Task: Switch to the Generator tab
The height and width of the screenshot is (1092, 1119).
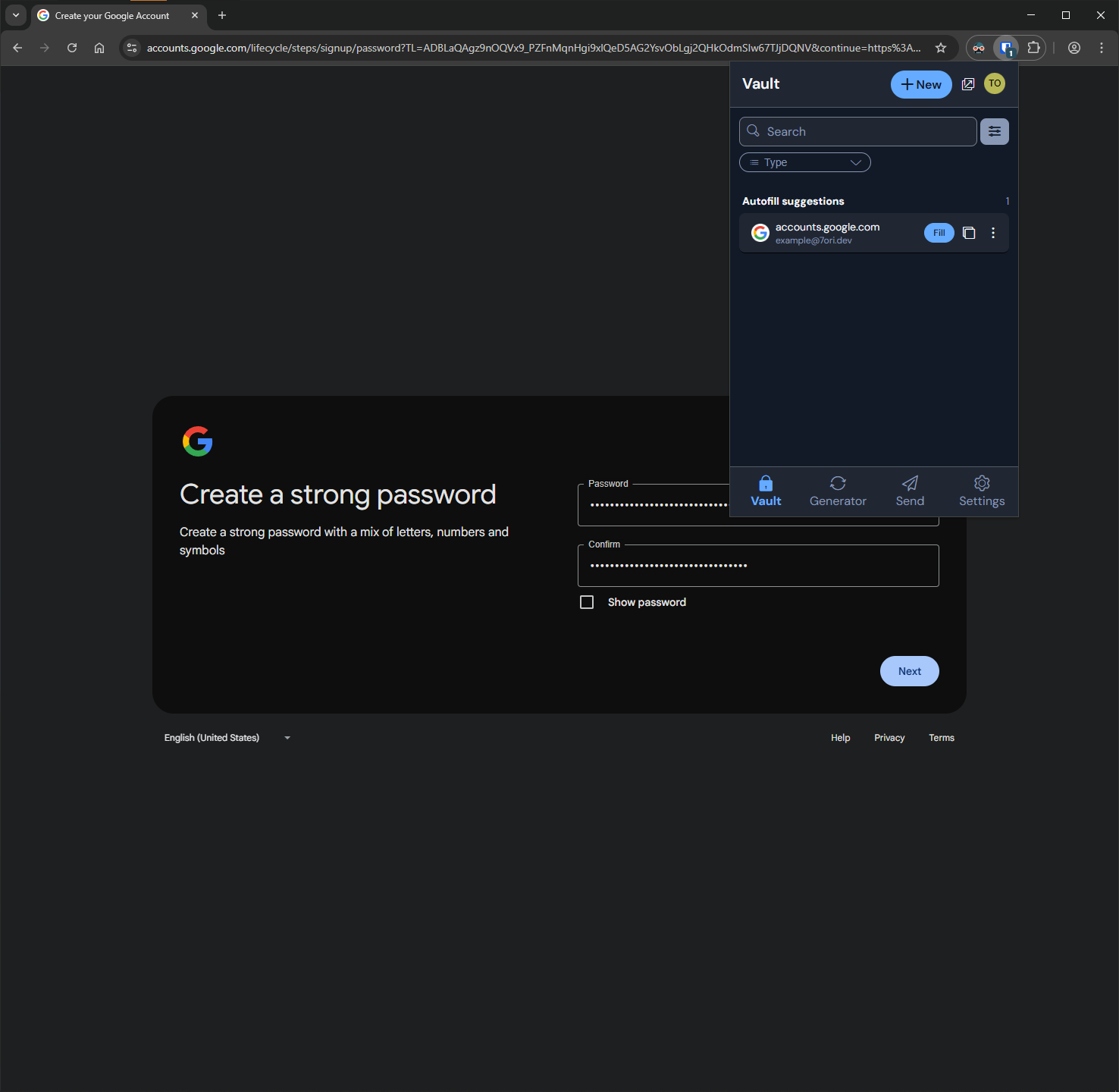Action: (838, 491)
